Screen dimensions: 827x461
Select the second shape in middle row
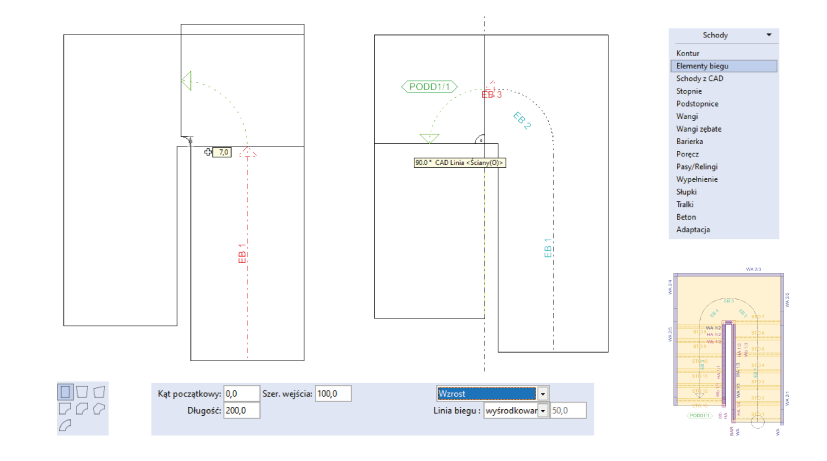tap(83, 408)
